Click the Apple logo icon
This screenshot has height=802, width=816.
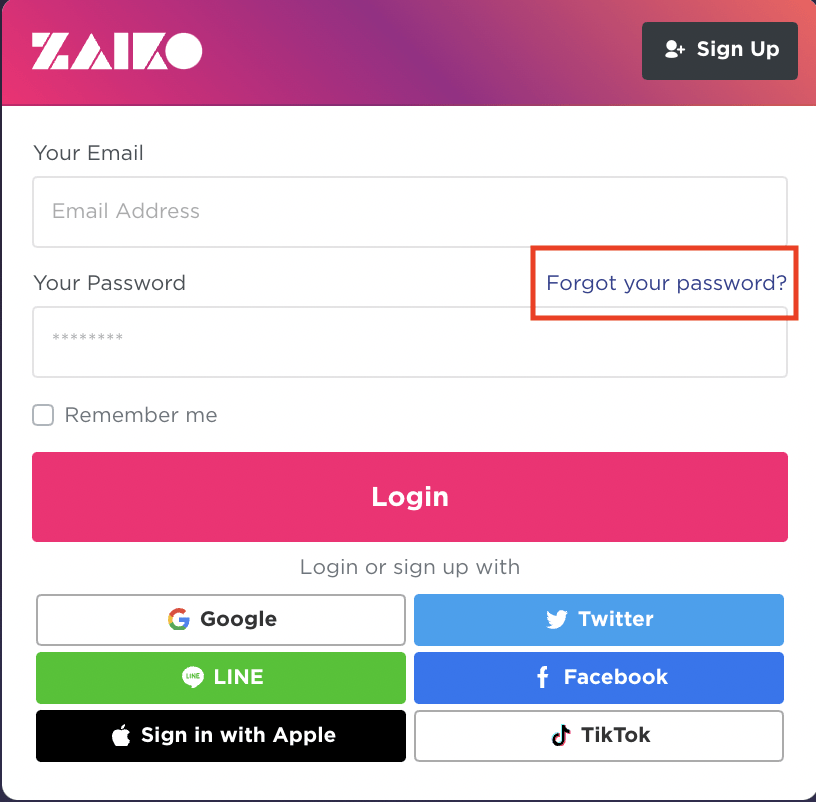(x=121, y=735)
